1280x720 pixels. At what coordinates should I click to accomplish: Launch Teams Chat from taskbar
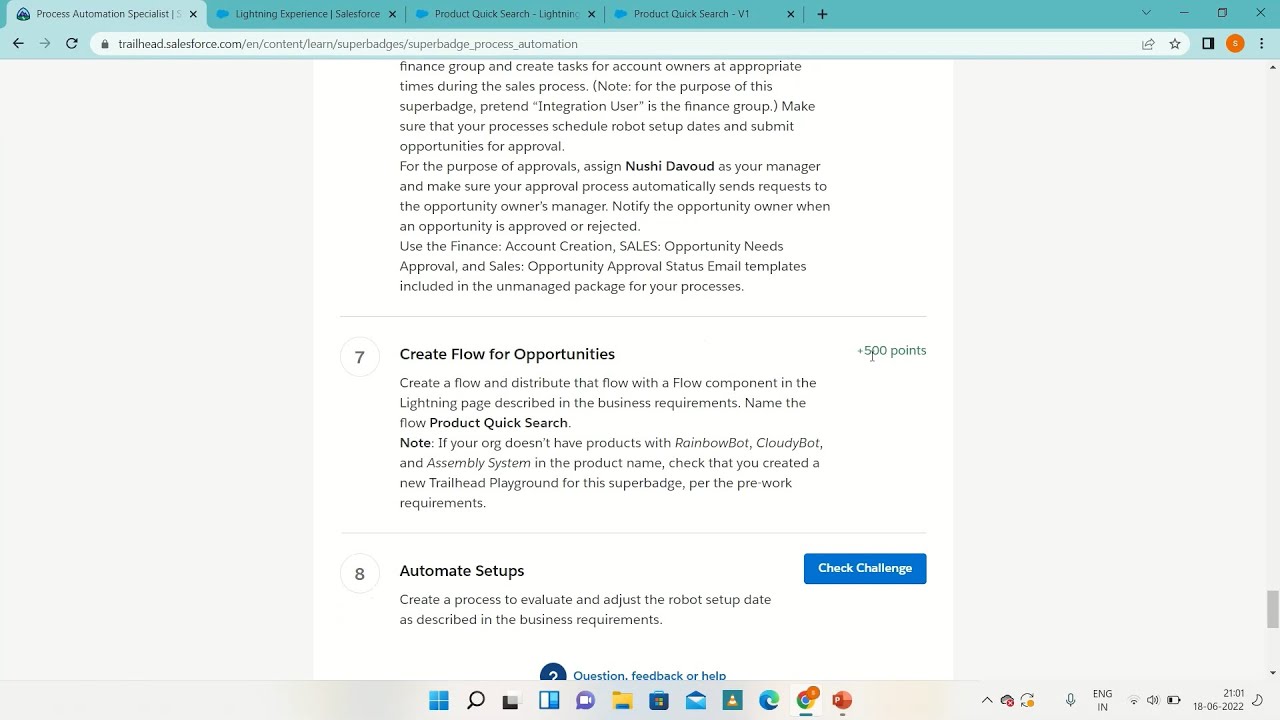coord(586,700)
